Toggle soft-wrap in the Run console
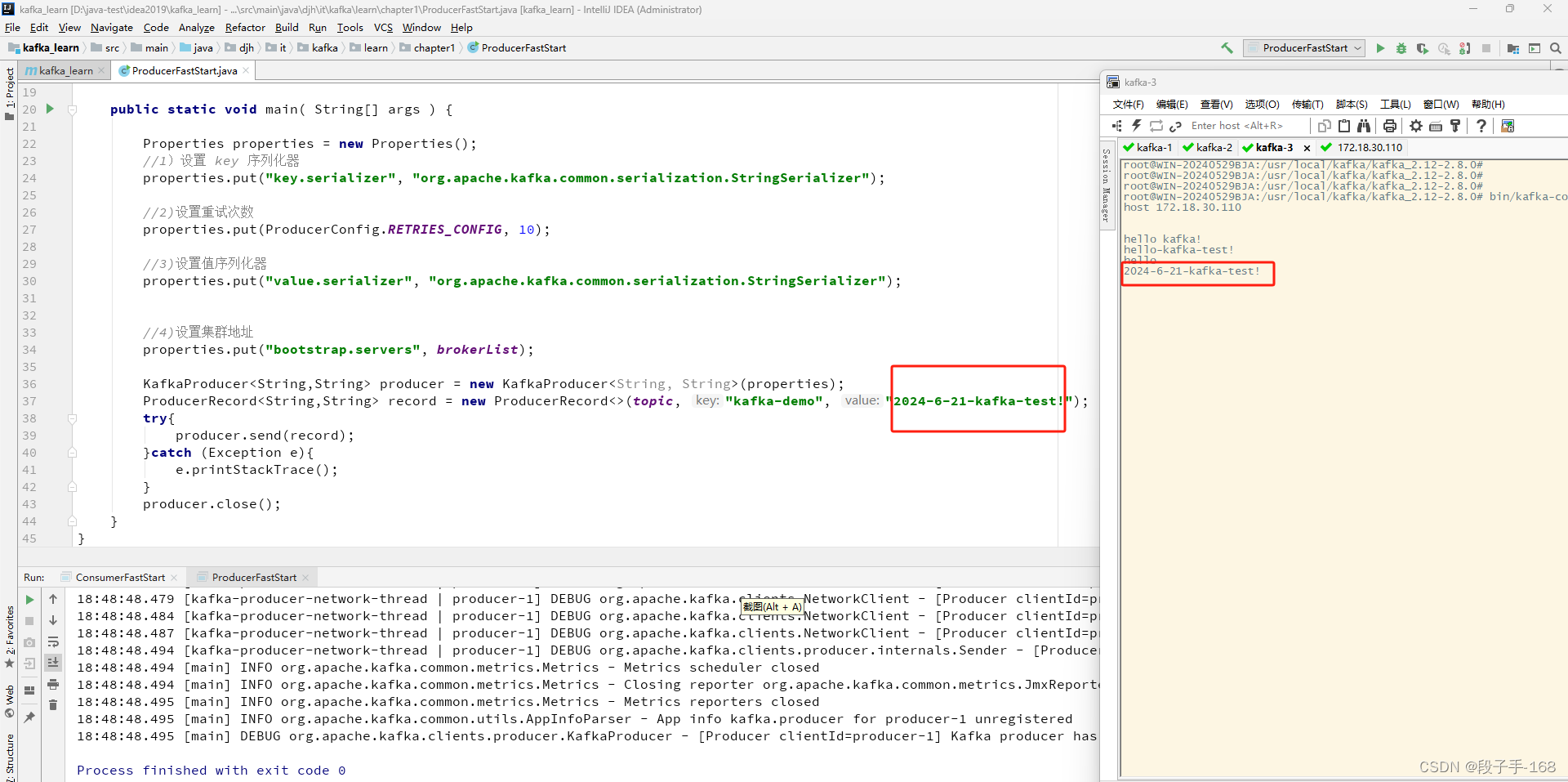The width and height of the screenshot is (1568, 782). [53, 641]
